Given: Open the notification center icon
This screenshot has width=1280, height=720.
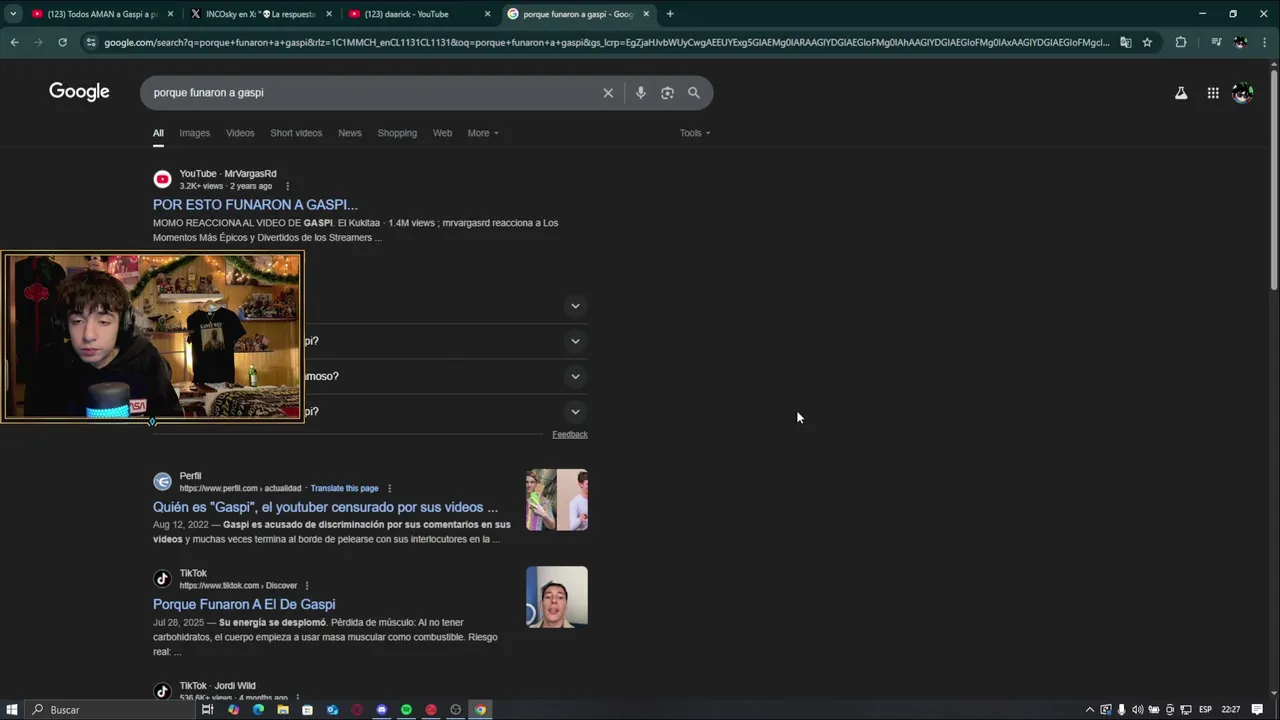Looking at the screenshot, I should 1258,710.
